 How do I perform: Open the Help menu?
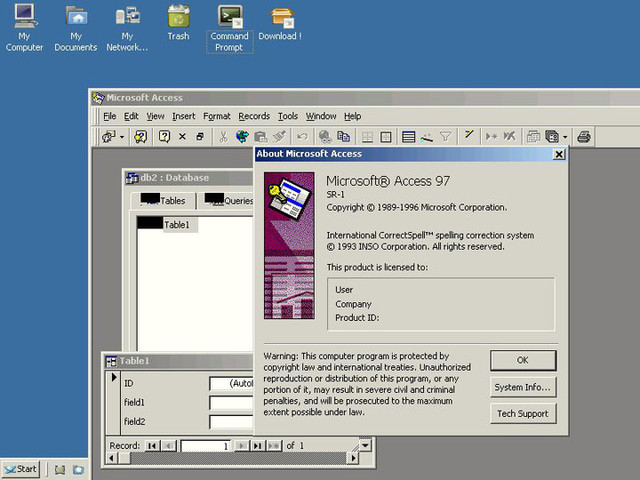click(x=352, y=116)
